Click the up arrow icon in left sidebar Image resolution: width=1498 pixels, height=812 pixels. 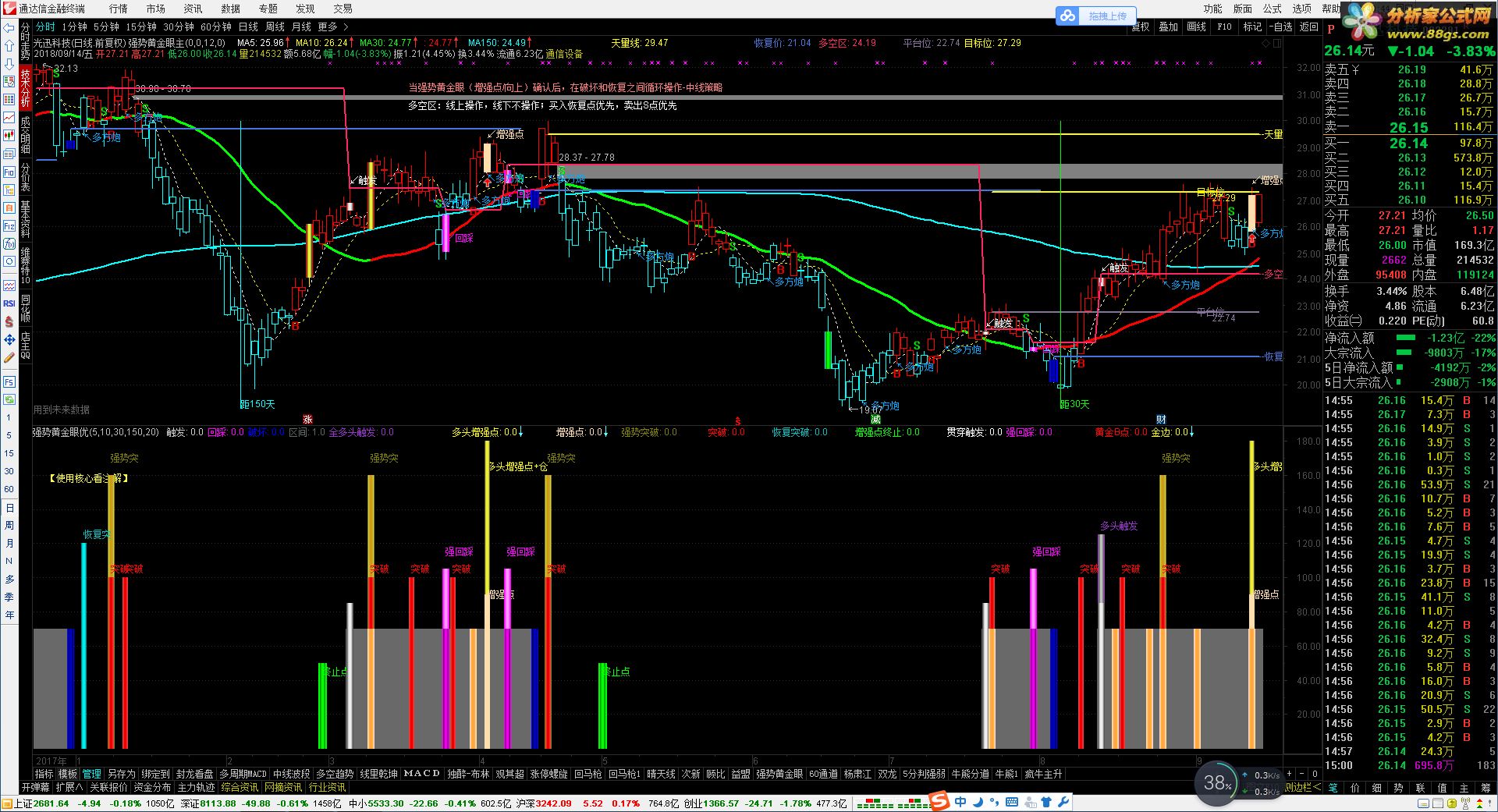tap(9, 45)
